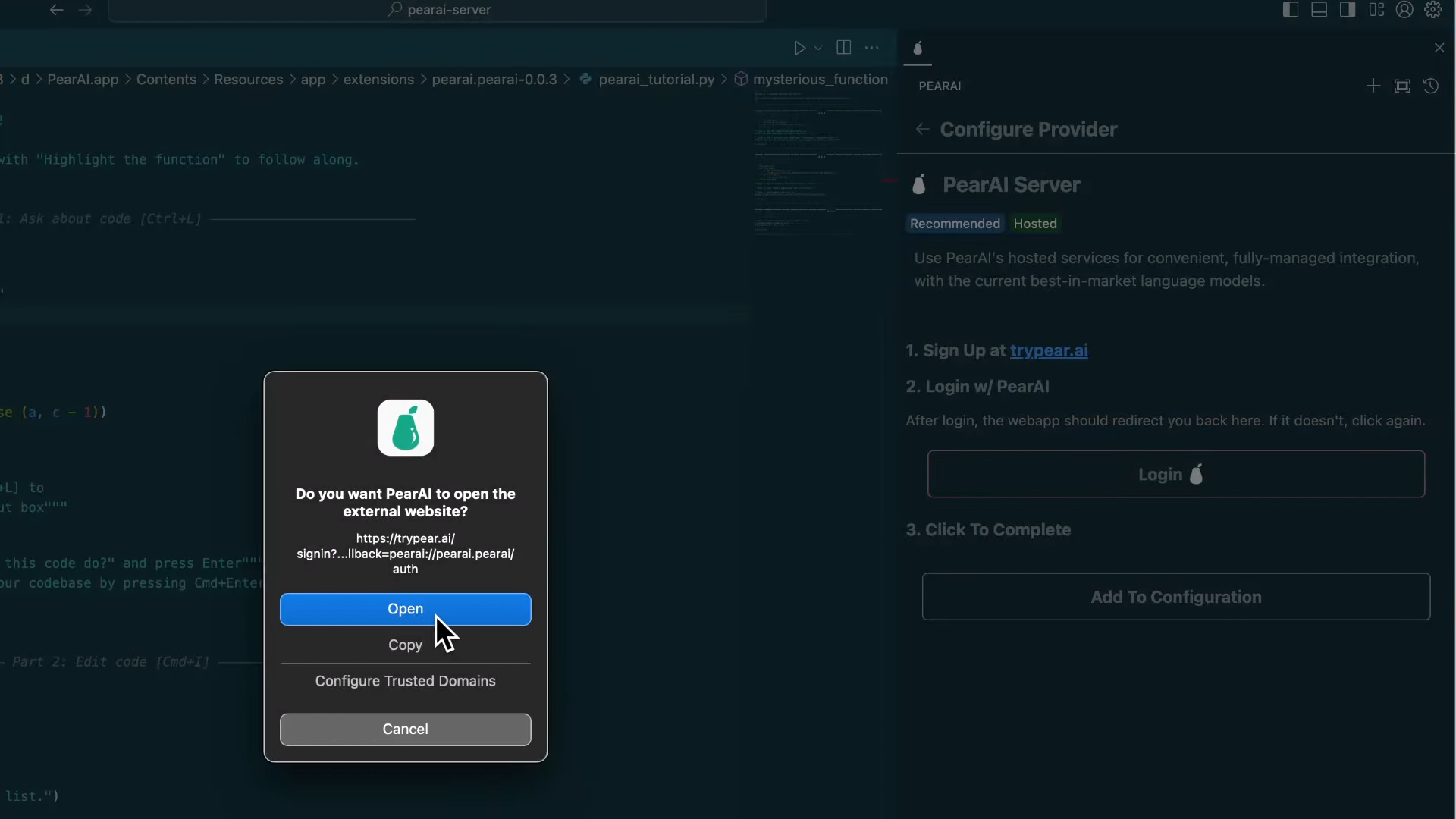Click the Hosted badge
This screenshot has width=1456, height=819.
click(1035, 224)
